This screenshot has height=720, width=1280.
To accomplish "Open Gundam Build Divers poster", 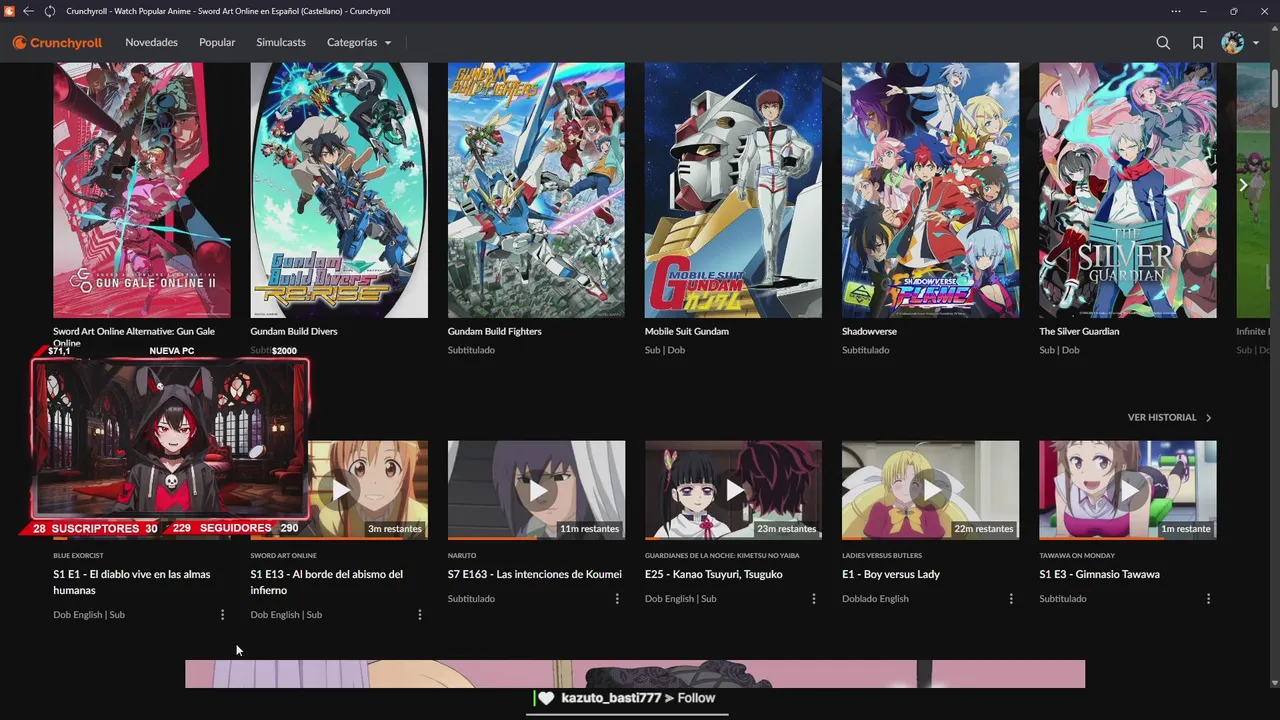I will point(339,190).
